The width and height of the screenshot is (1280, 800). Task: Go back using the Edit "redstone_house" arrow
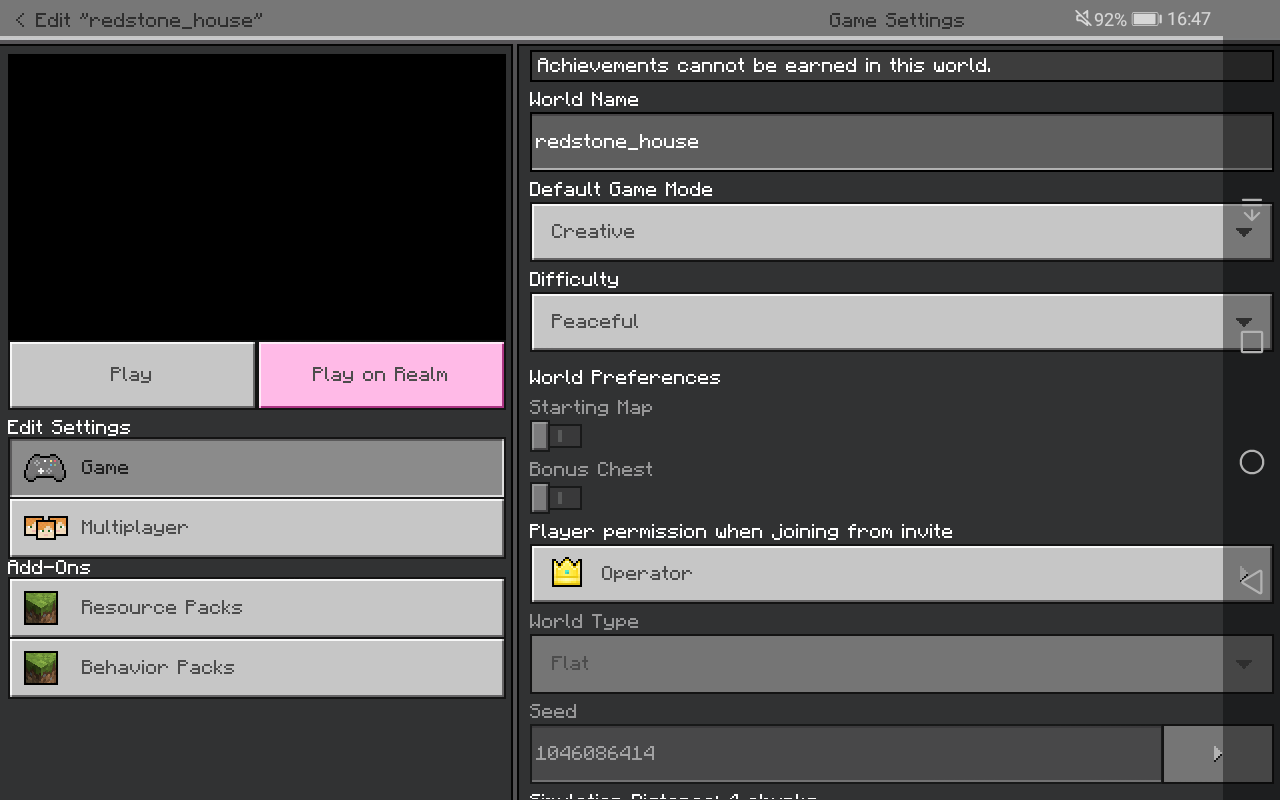point(20,20)
